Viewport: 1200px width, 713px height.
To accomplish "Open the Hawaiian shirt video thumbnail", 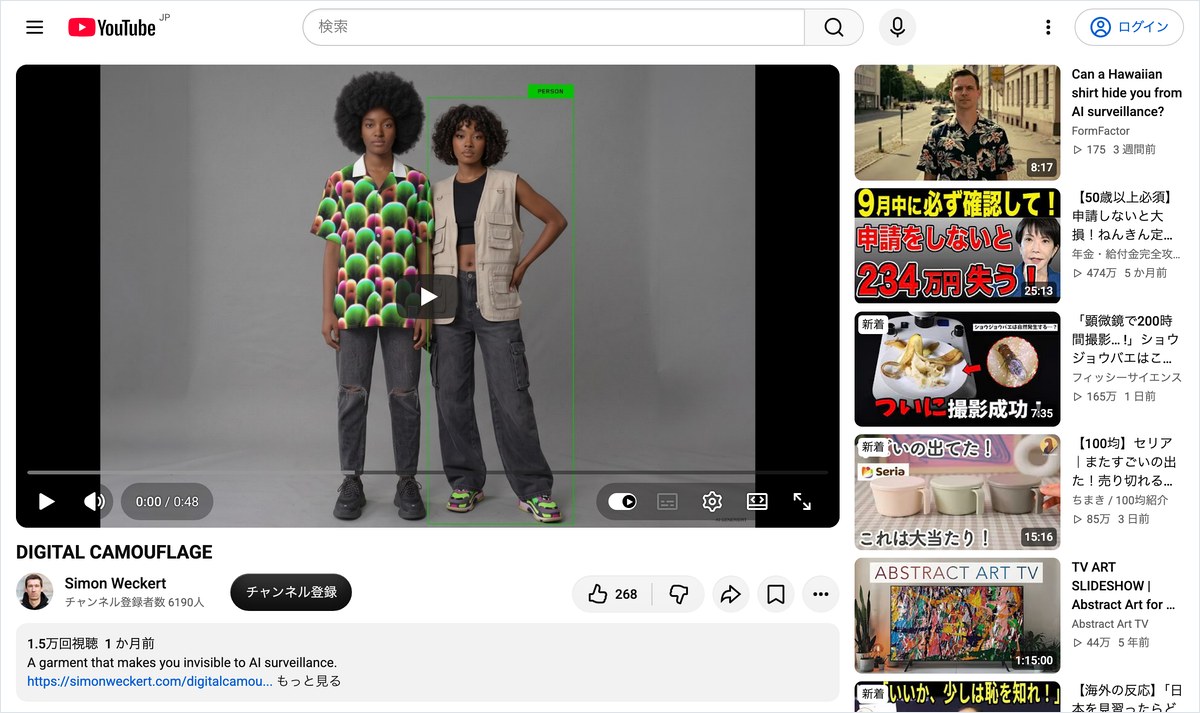I will pos(957,123).
